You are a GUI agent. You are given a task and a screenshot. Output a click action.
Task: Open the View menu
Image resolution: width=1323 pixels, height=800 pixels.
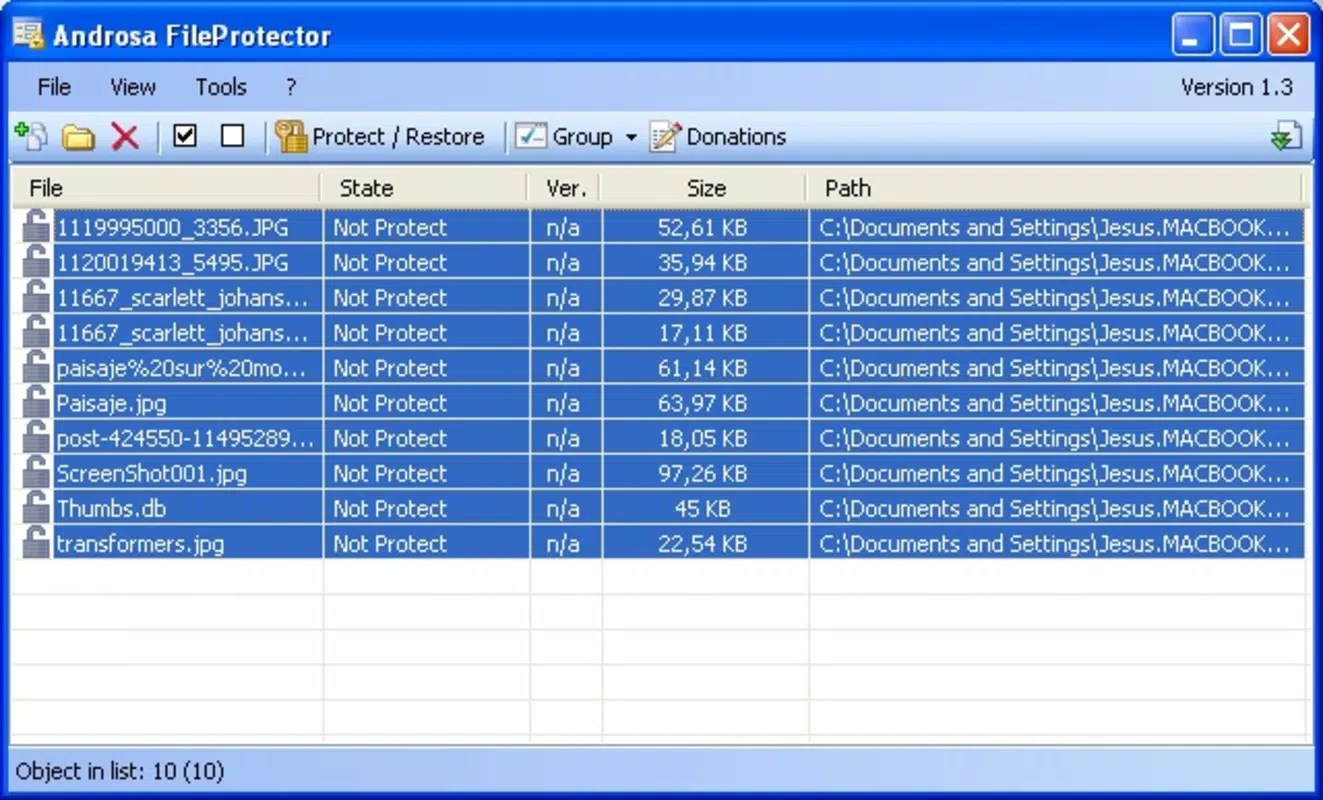tap(133, 87)
